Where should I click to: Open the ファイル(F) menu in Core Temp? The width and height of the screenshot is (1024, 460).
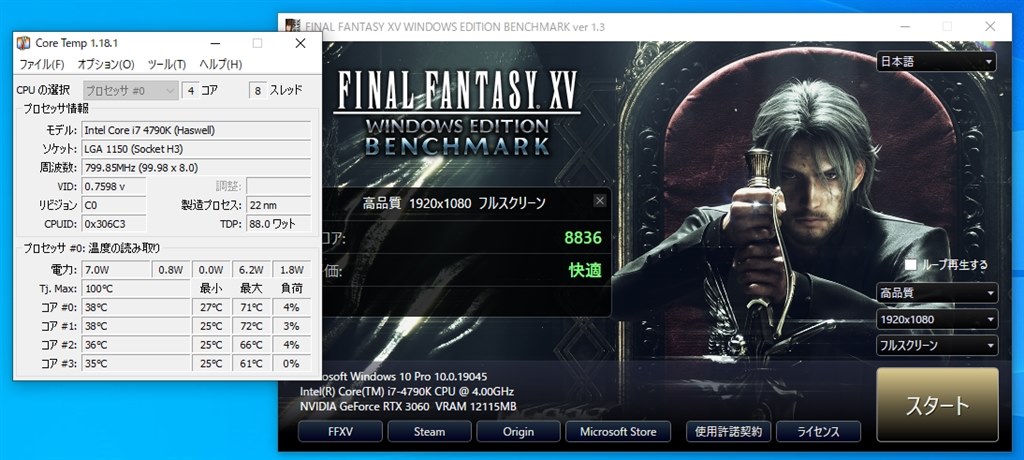(x=42, y=64)
